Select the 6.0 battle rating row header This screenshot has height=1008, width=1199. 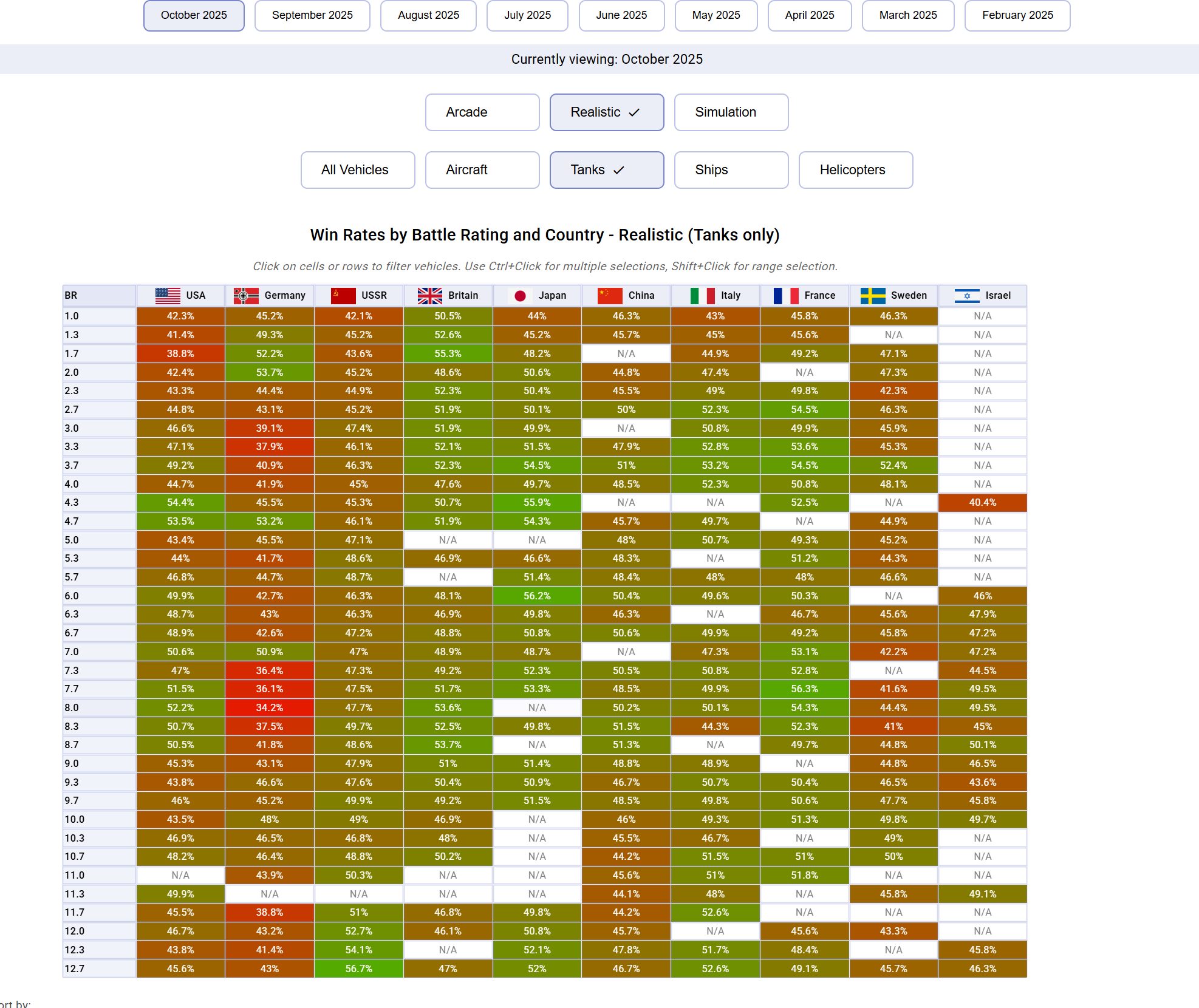coord(99,596)
